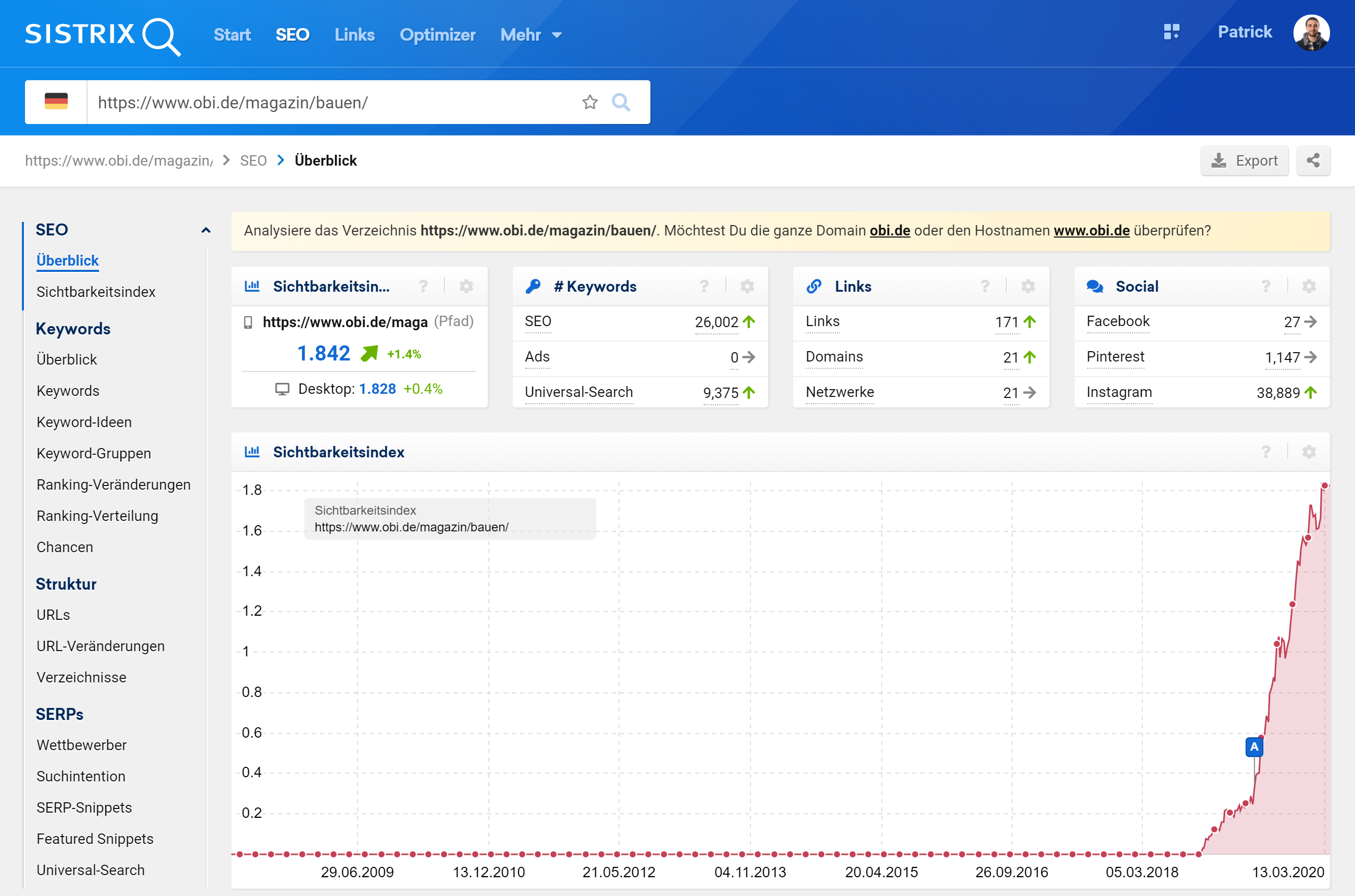Click help icon of Sichtbarkeitsindex chart panel
The height and width of the screenshot is (896, 1355).
click(1266, 452)
